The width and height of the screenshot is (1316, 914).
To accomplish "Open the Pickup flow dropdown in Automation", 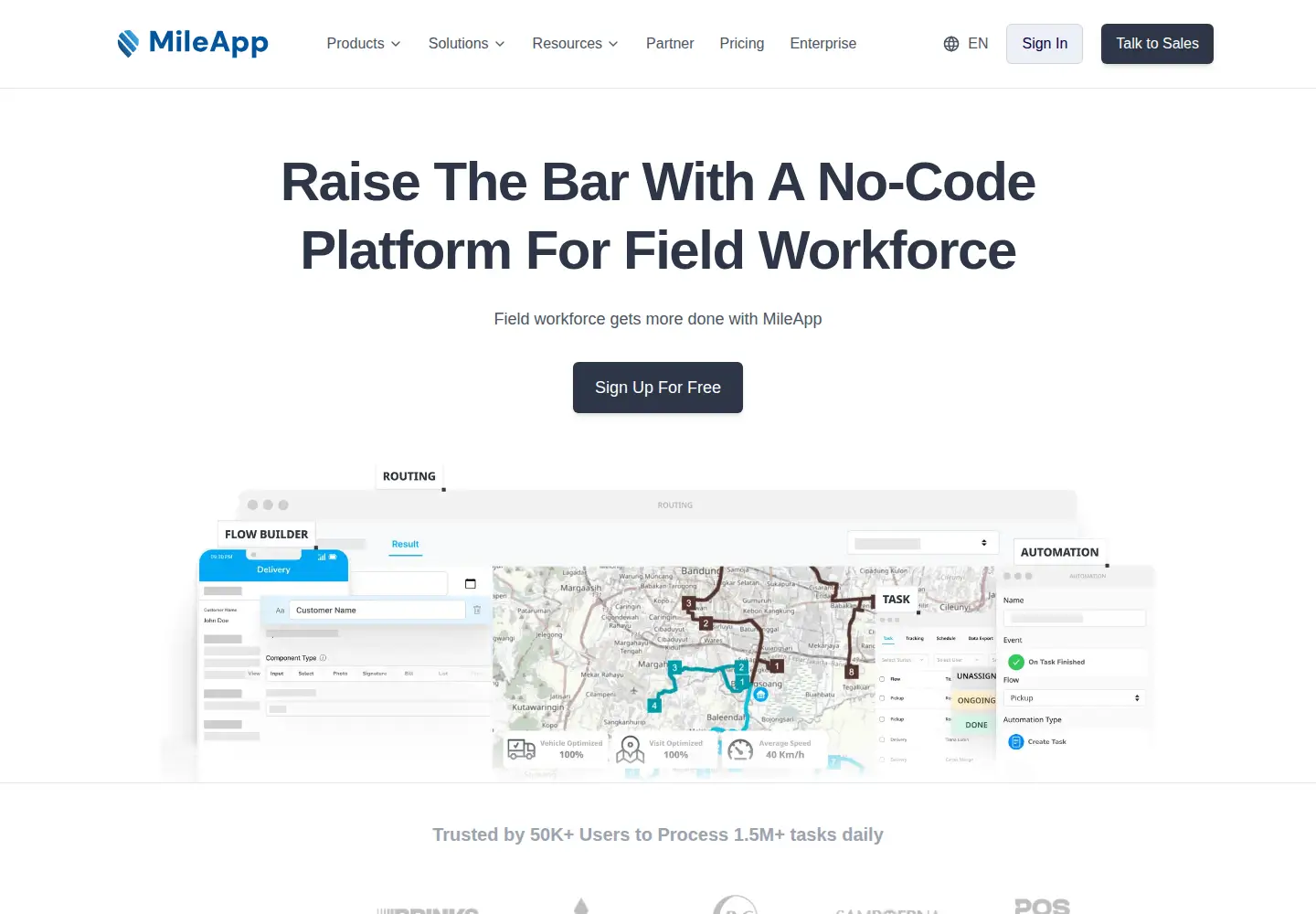I will 1074,698.
